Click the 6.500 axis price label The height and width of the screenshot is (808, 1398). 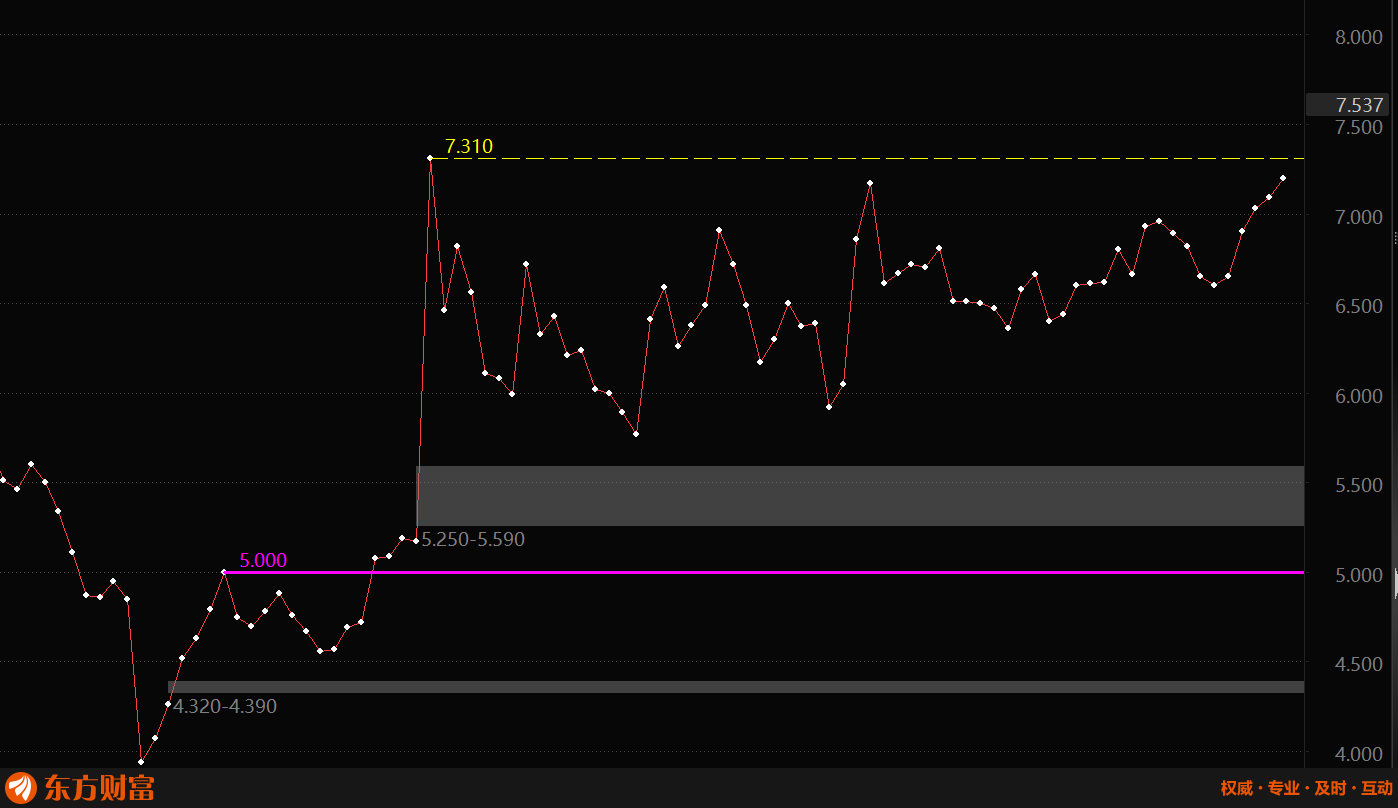click(x=1359, y=306)
